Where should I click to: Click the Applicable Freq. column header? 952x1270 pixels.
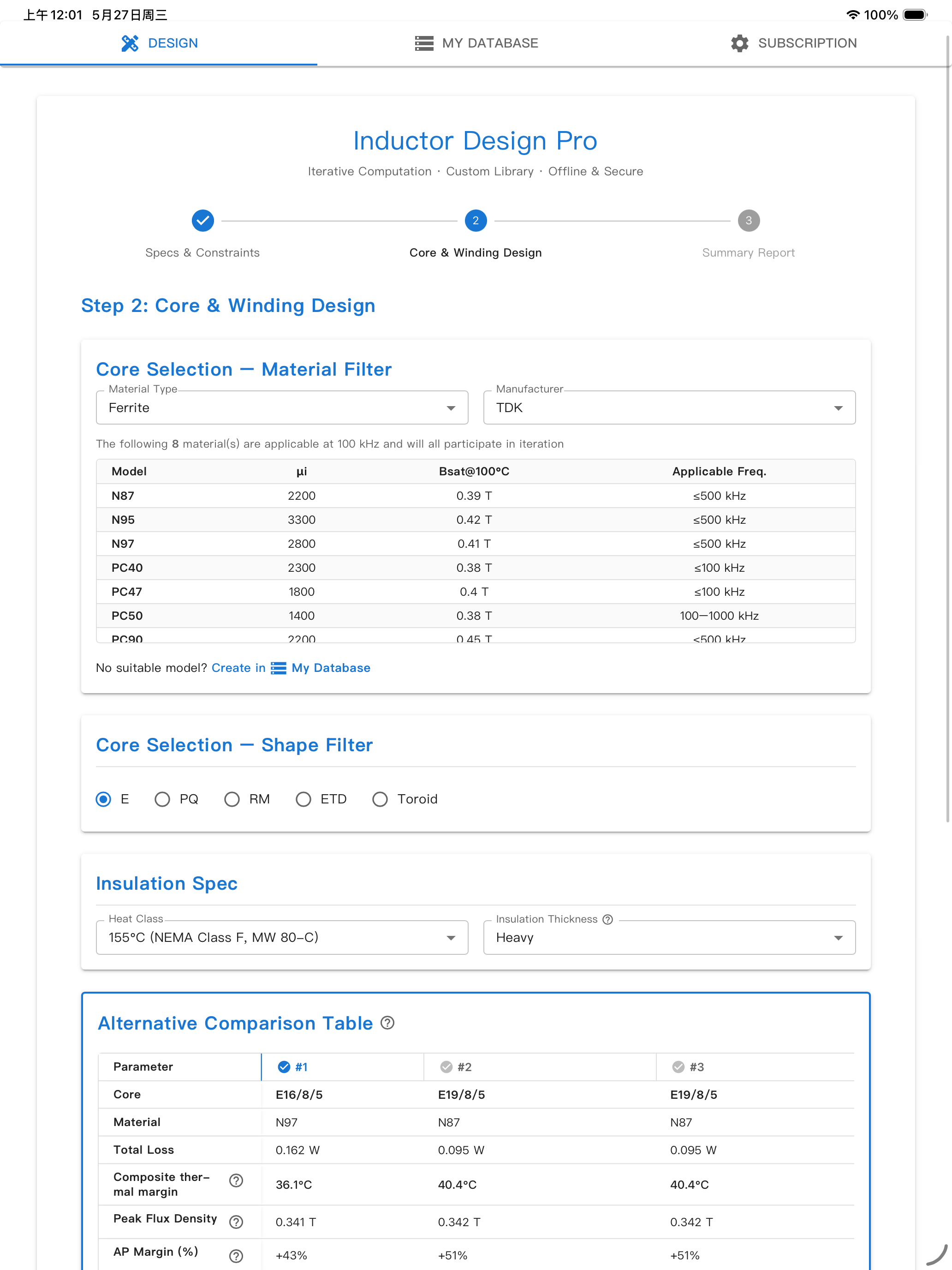719,471
